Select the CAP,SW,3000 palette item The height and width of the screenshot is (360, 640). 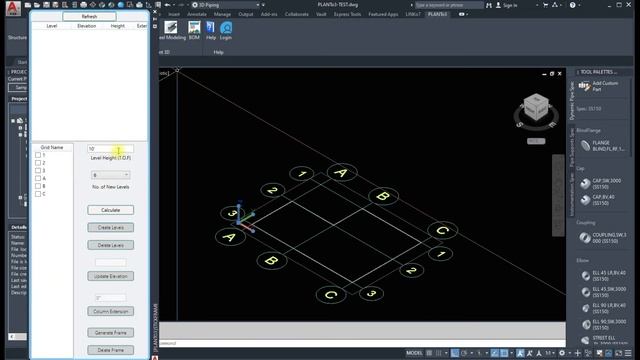pyautogui.click(x=602, y=184)
